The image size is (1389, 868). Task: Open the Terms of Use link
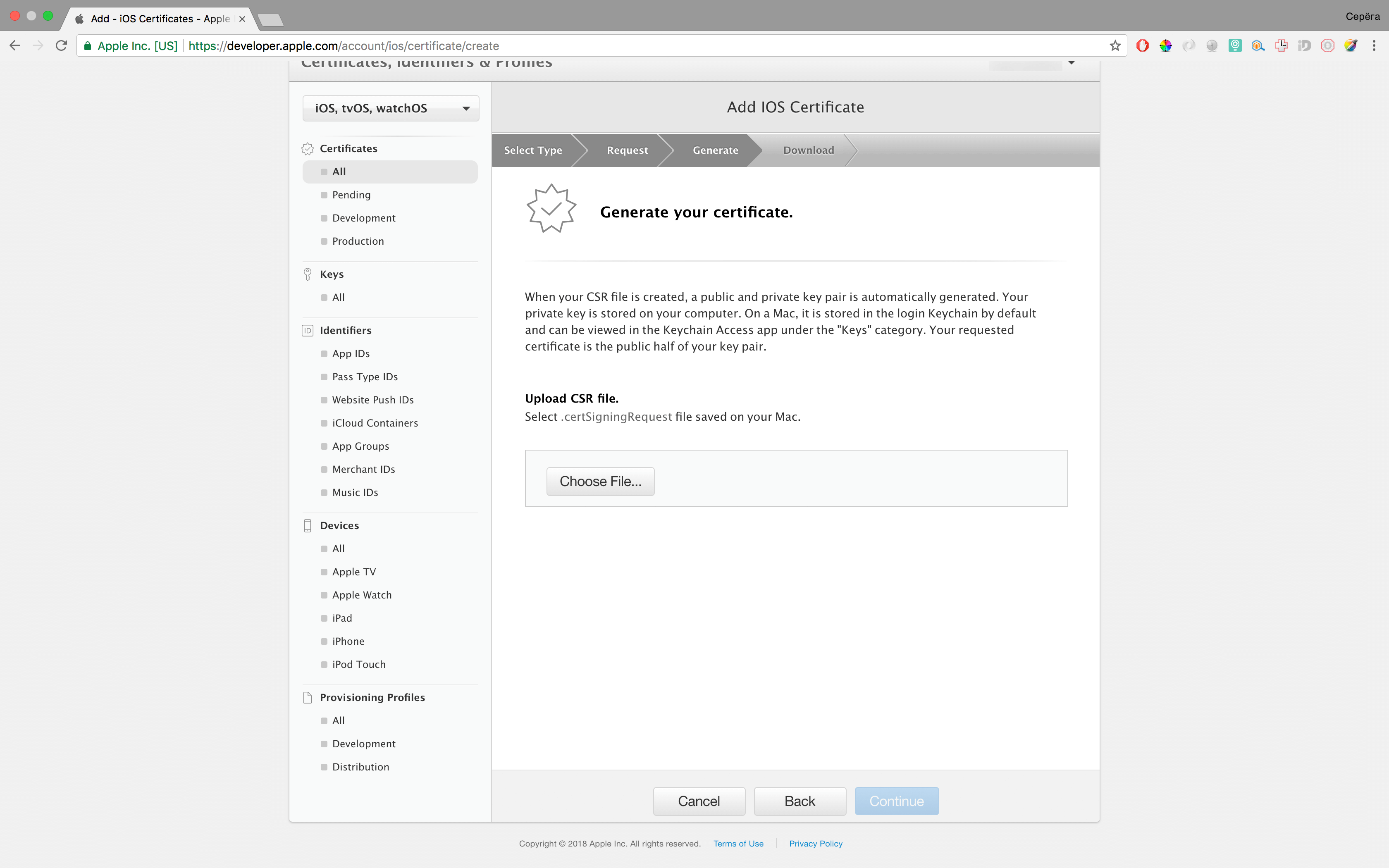tap(738, 844)
